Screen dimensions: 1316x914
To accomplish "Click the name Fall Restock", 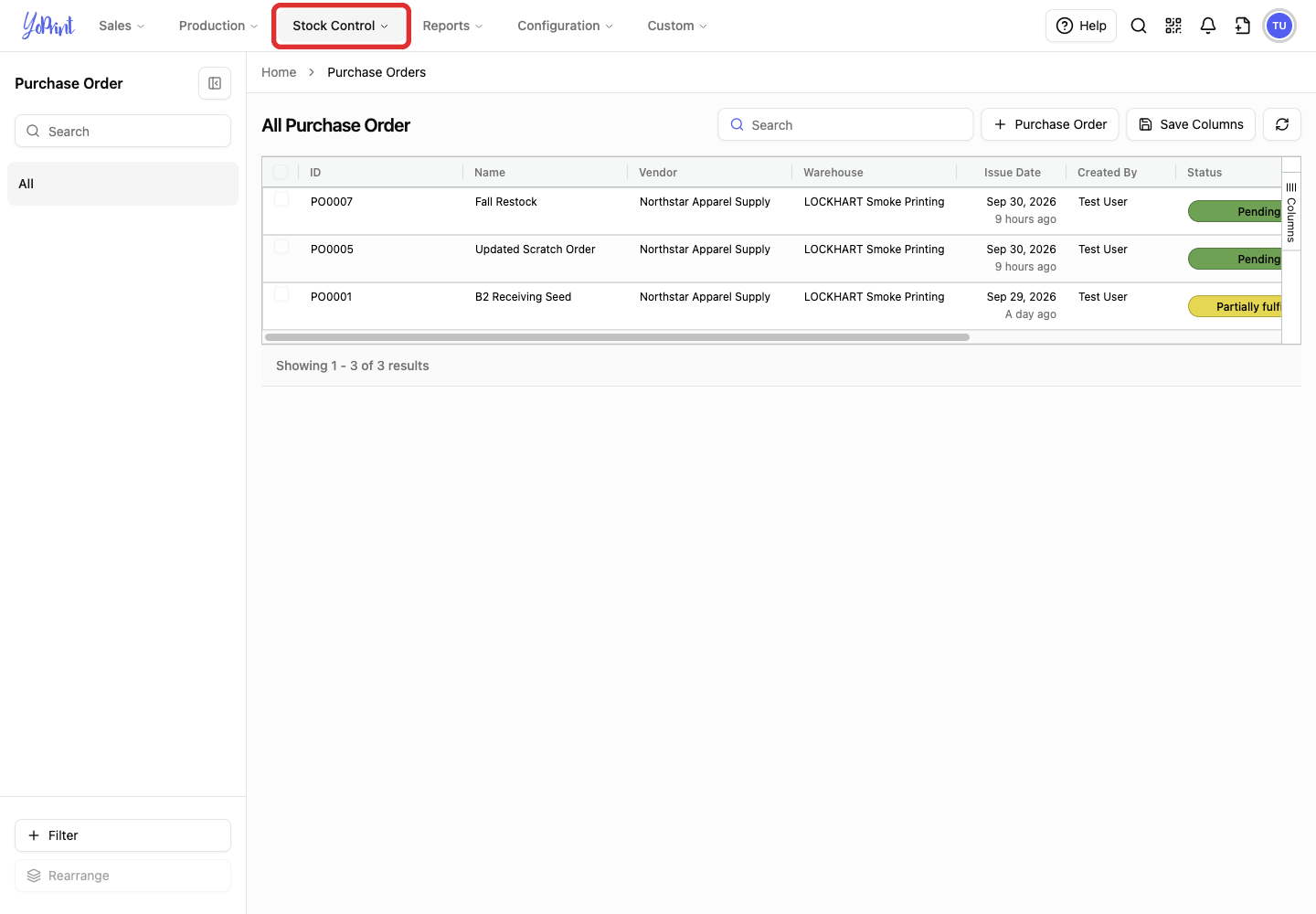I will (x=506, y=202).
